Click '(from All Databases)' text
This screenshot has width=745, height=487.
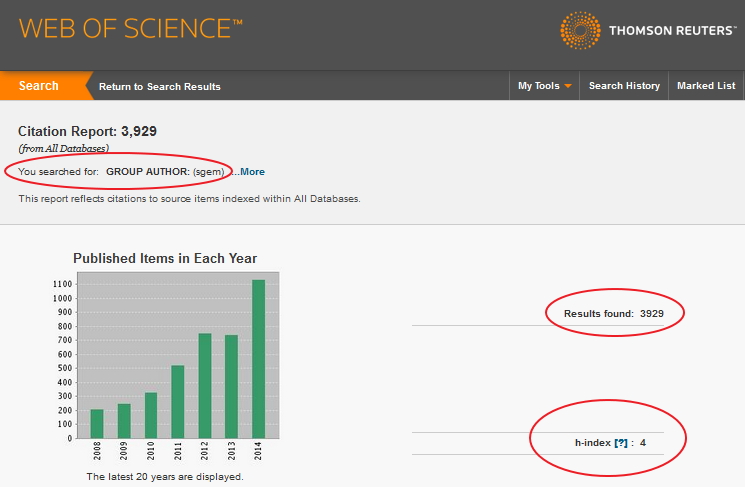pos(64,148)
